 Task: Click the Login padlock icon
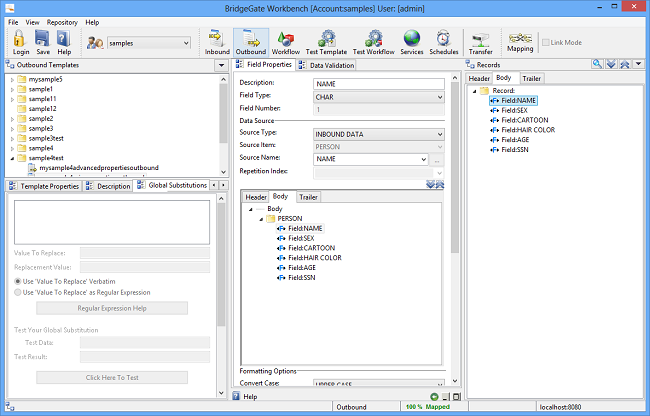coord(20,39)
